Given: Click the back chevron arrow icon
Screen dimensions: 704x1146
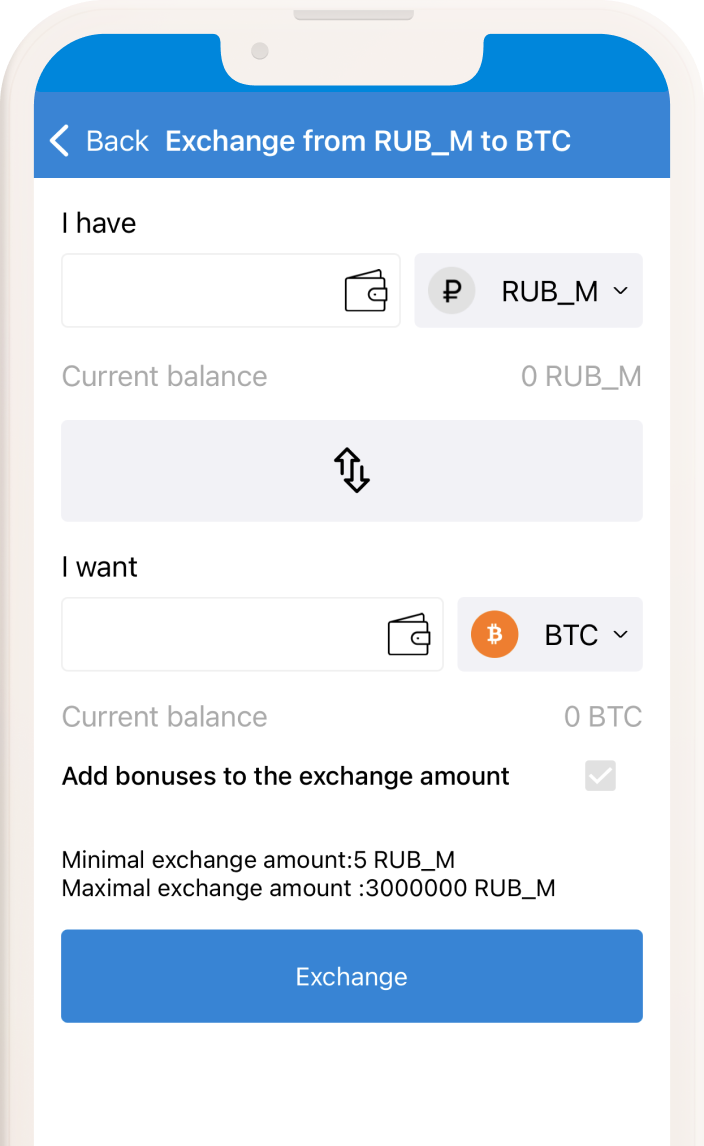Looking at the screenshot, I should point(60,141).
